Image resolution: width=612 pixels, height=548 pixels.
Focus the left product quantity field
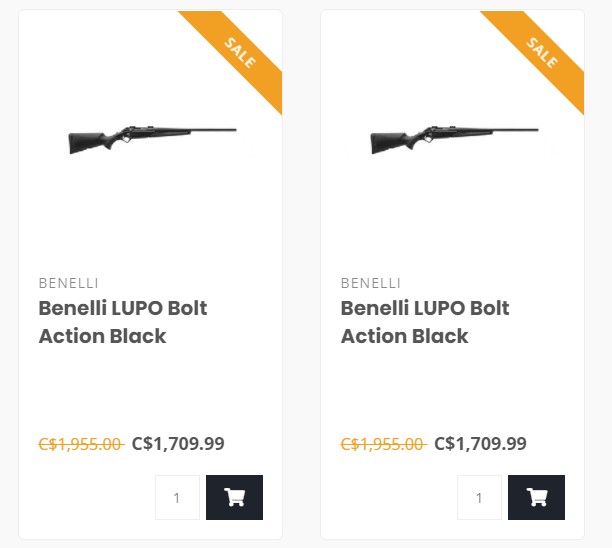[x=177, y=497]
